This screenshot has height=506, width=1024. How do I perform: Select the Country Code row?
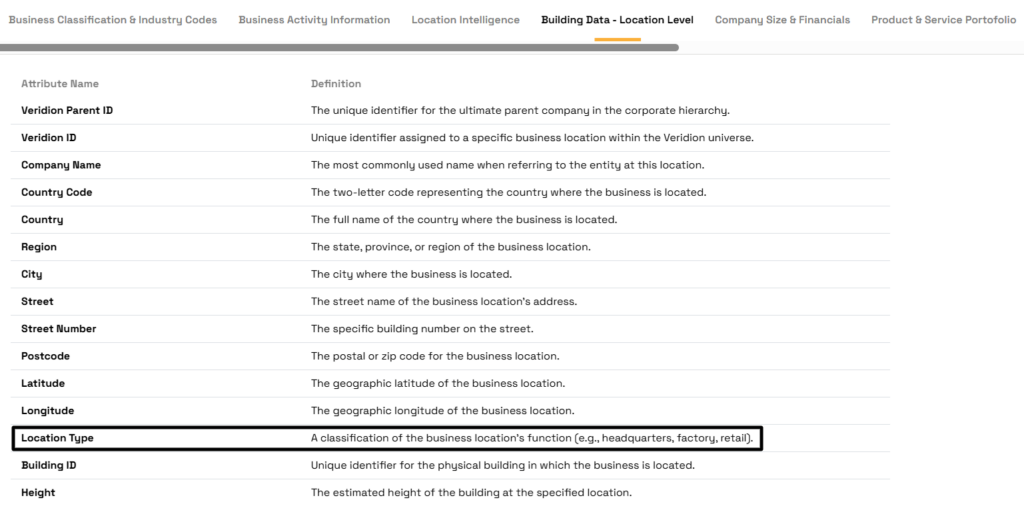coord(57,192)
